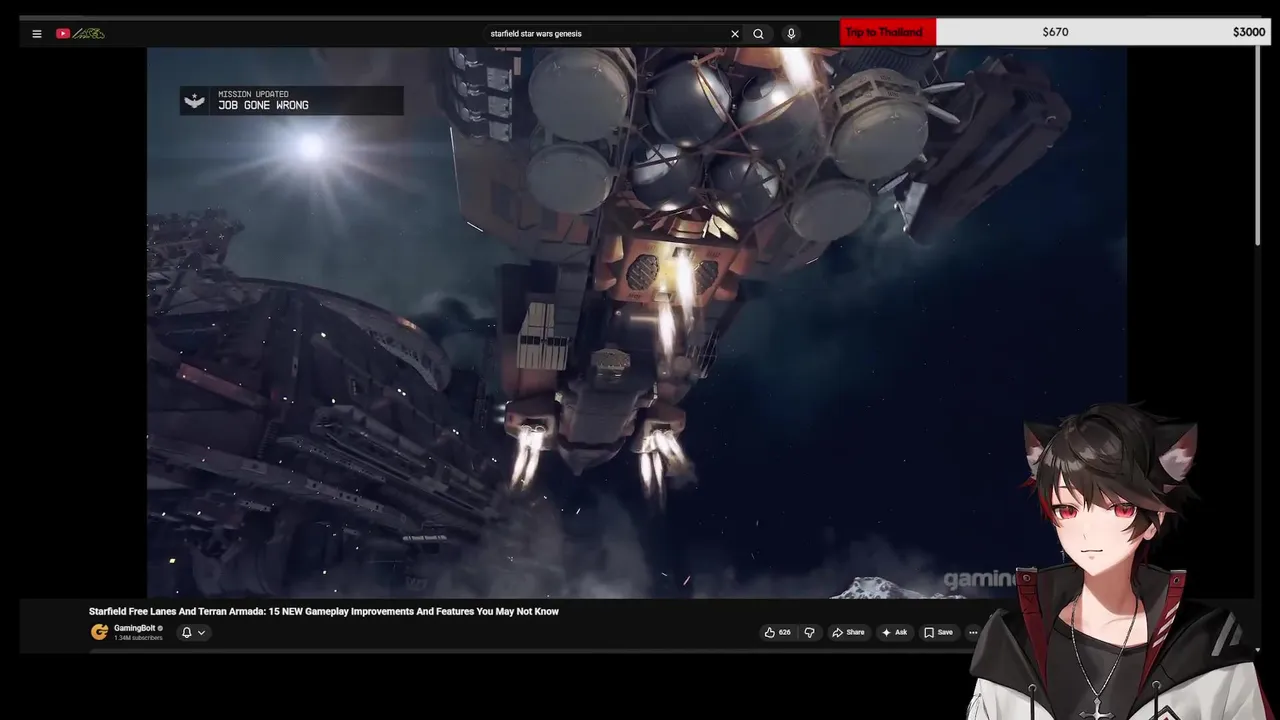The height and width of the screenshot is (720, 1280).
Task: Click the Starfield Free Lanes video title
Action: pyautogui.click(x=324, y=611)
